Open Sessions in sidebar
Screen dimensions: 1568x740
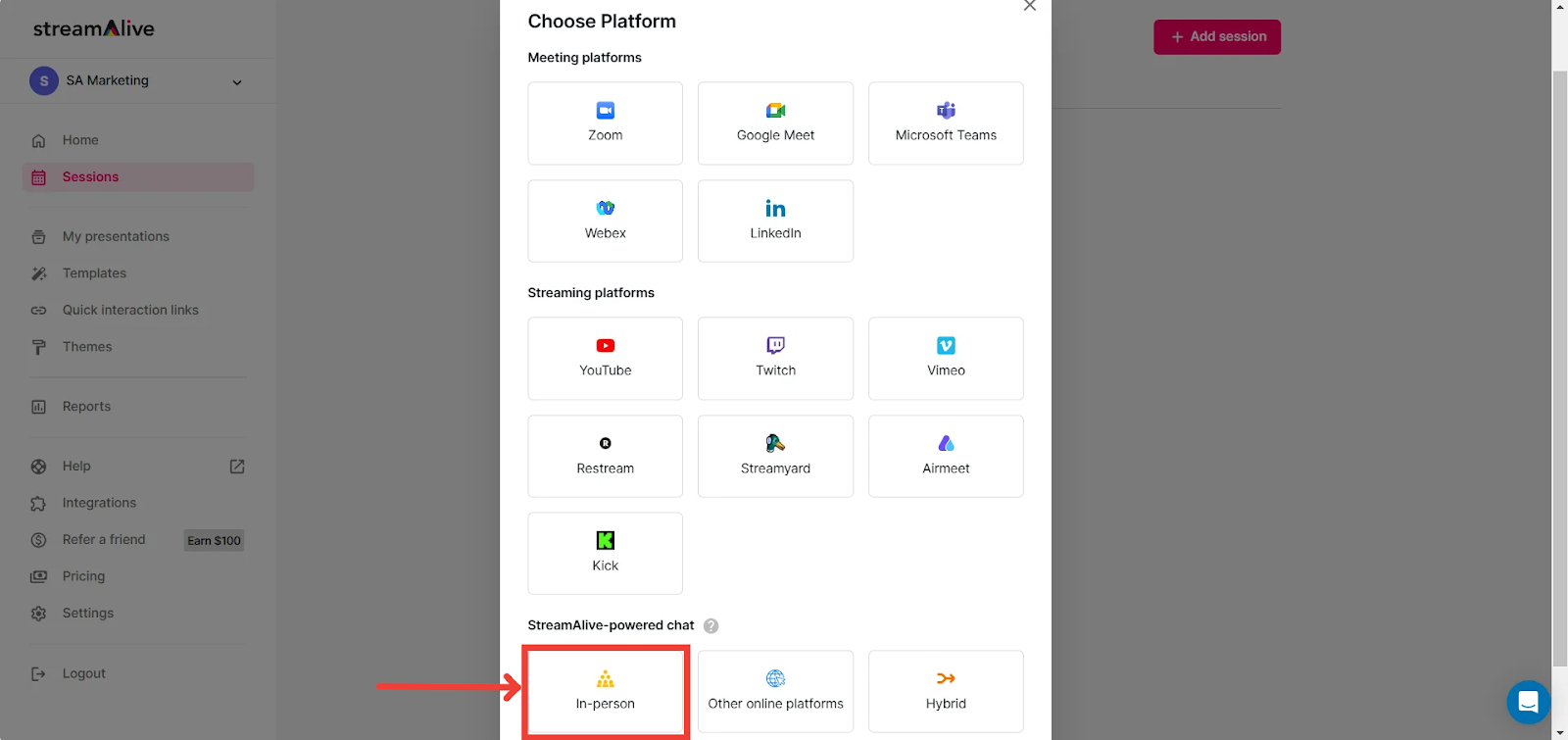[137, 177]
